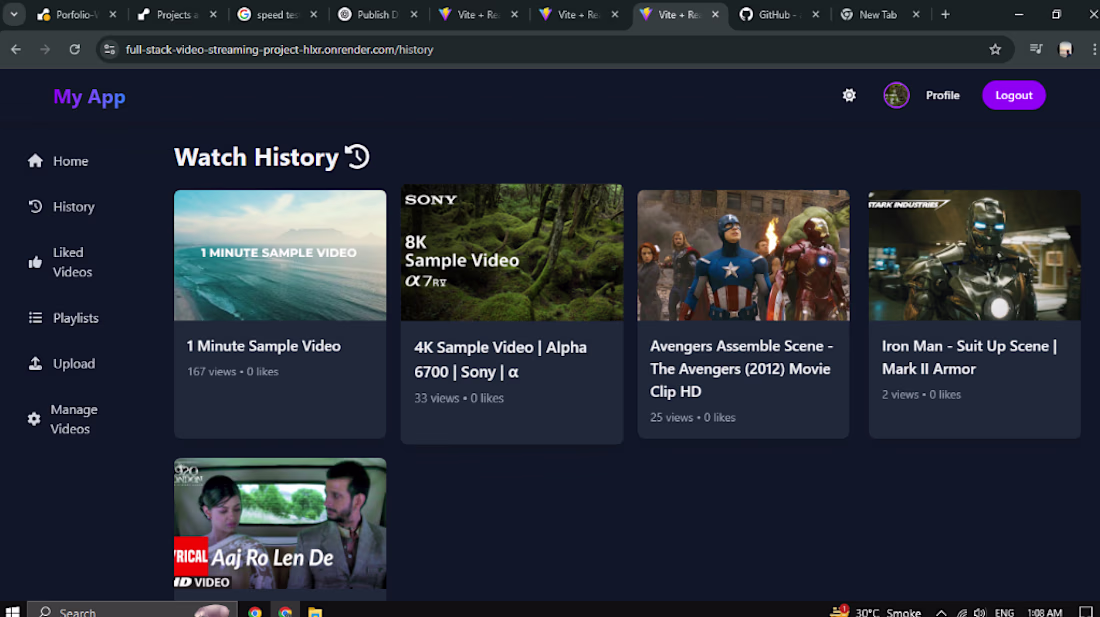Open the Windows Start menu

(13, 611)
